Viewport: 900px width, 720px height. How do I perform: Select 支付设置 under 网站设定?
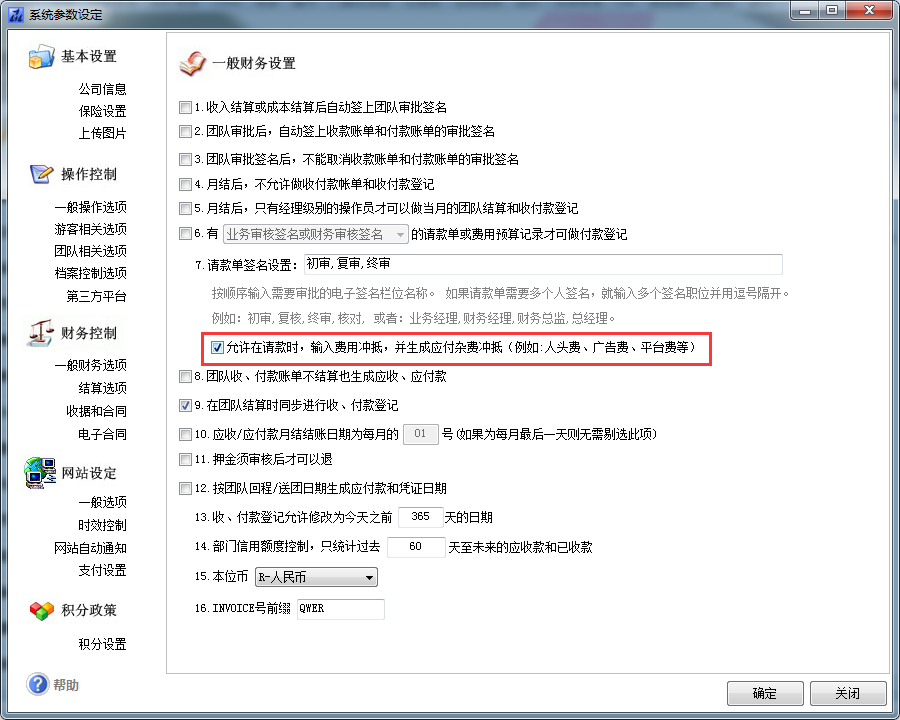point(102,571)
